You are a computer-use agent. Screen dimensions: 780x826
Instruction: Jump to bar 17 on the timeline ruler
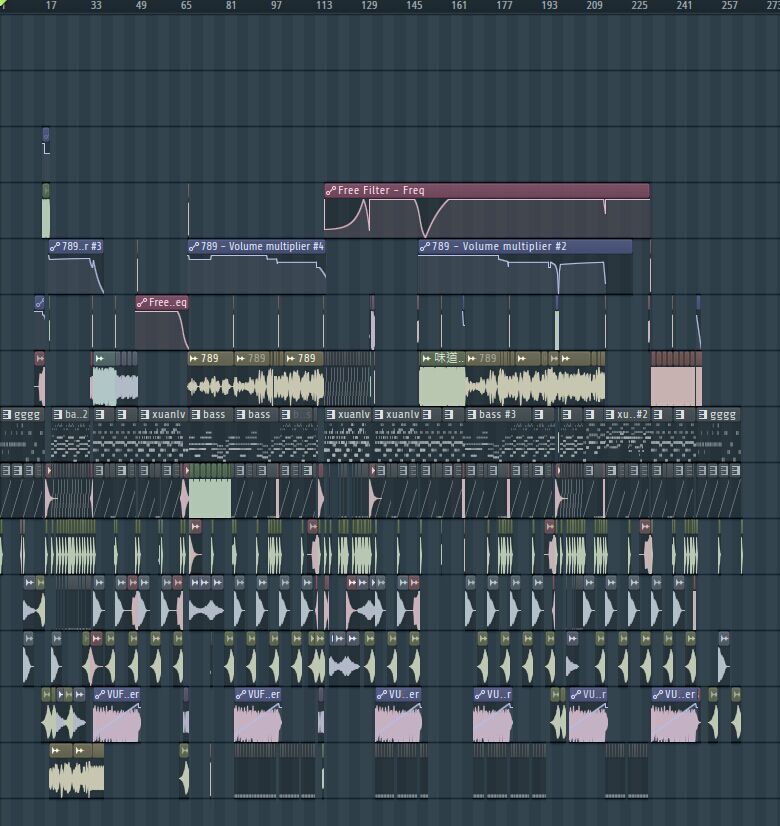click(x=51, y=6)
